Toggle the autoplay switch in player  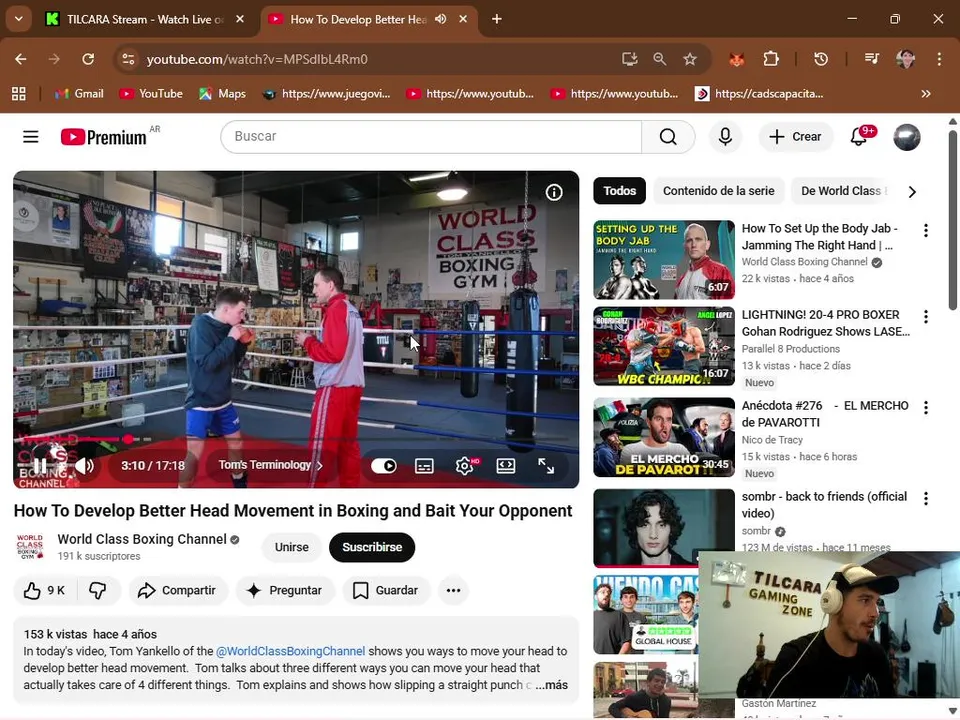[x=384, y=466]
